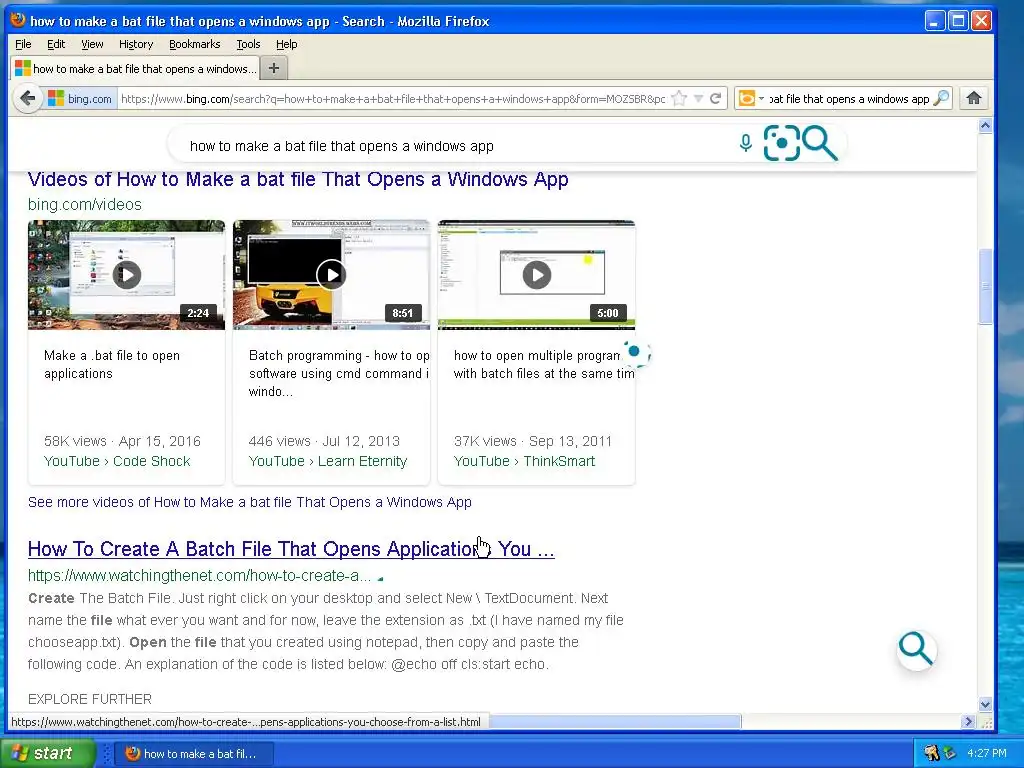Open the Edit menu
The image size is (1024, 768).
(56, 44)
